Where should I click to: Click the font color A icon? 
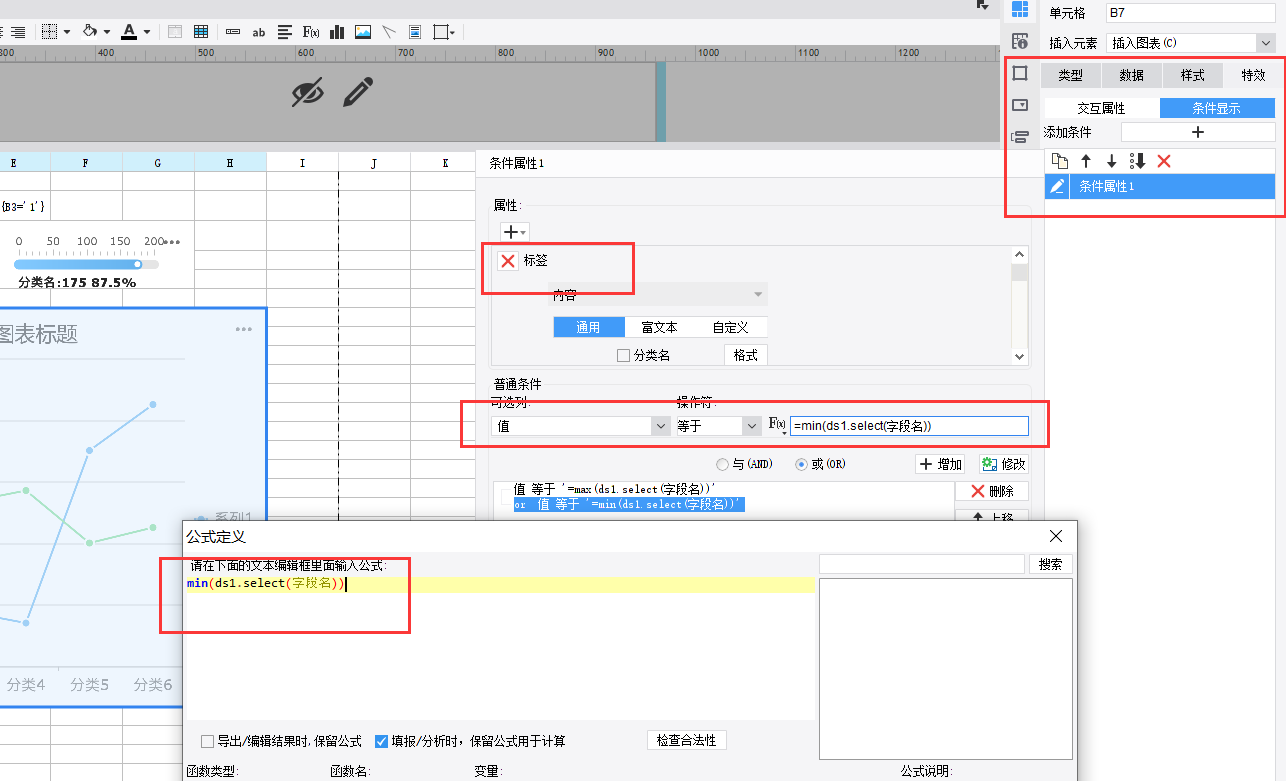[128, 32]
